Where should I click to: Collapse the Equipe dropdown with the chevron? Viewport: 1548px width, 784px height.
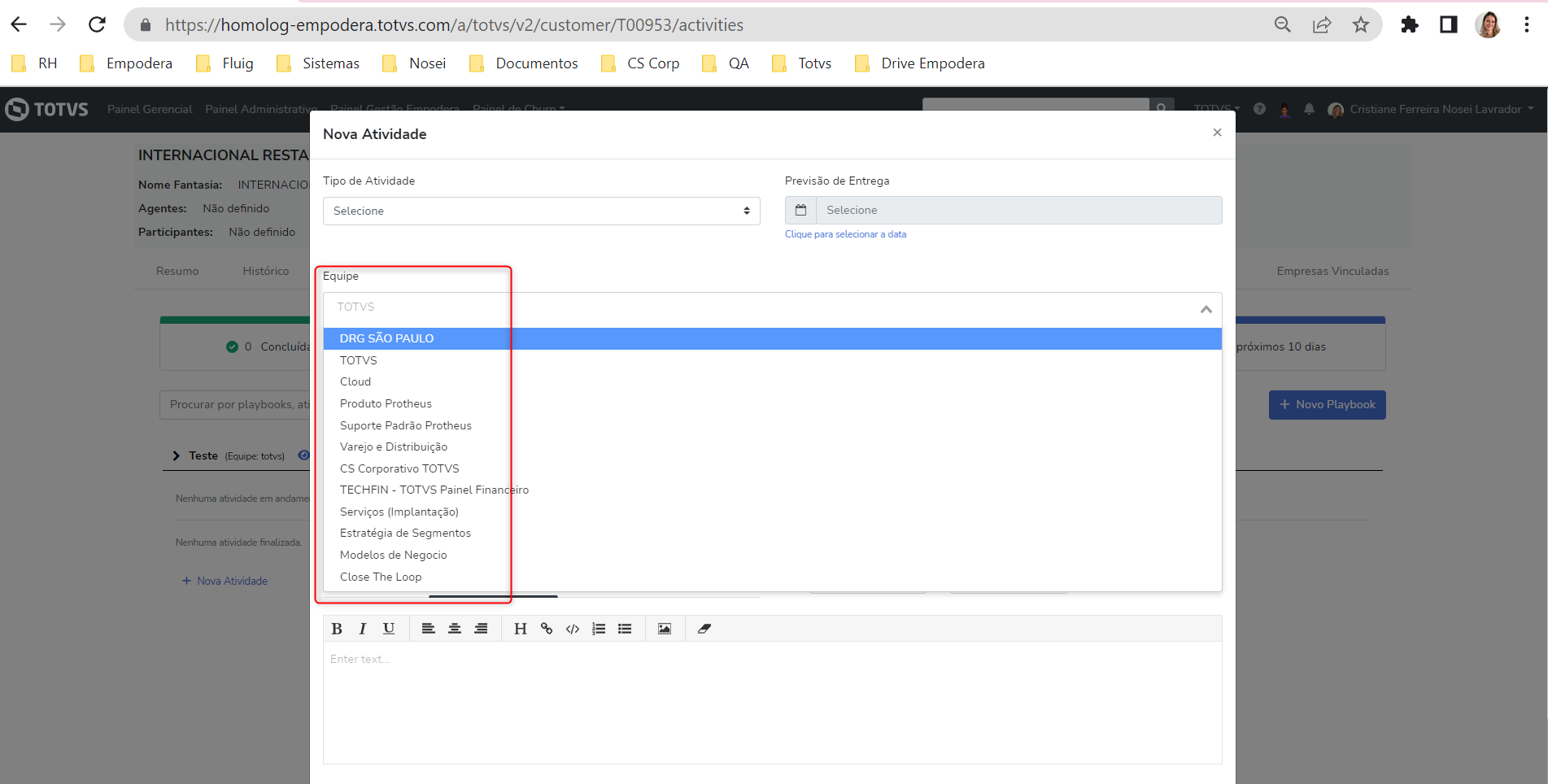1206,309
